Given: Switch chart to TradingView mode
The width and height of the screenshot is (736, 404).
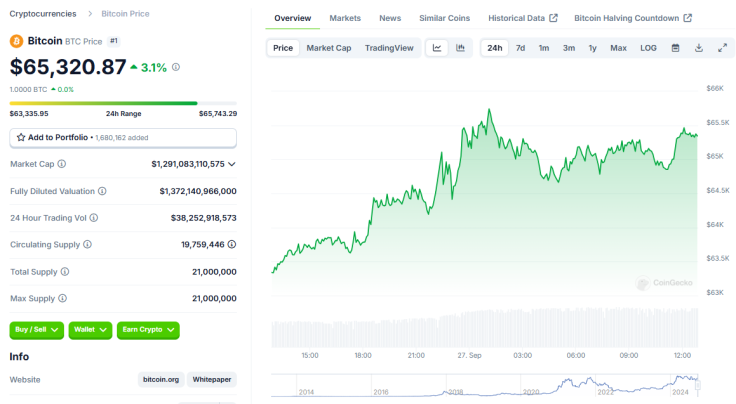Looking at the screenshot, I should click(x=389, y=48).
